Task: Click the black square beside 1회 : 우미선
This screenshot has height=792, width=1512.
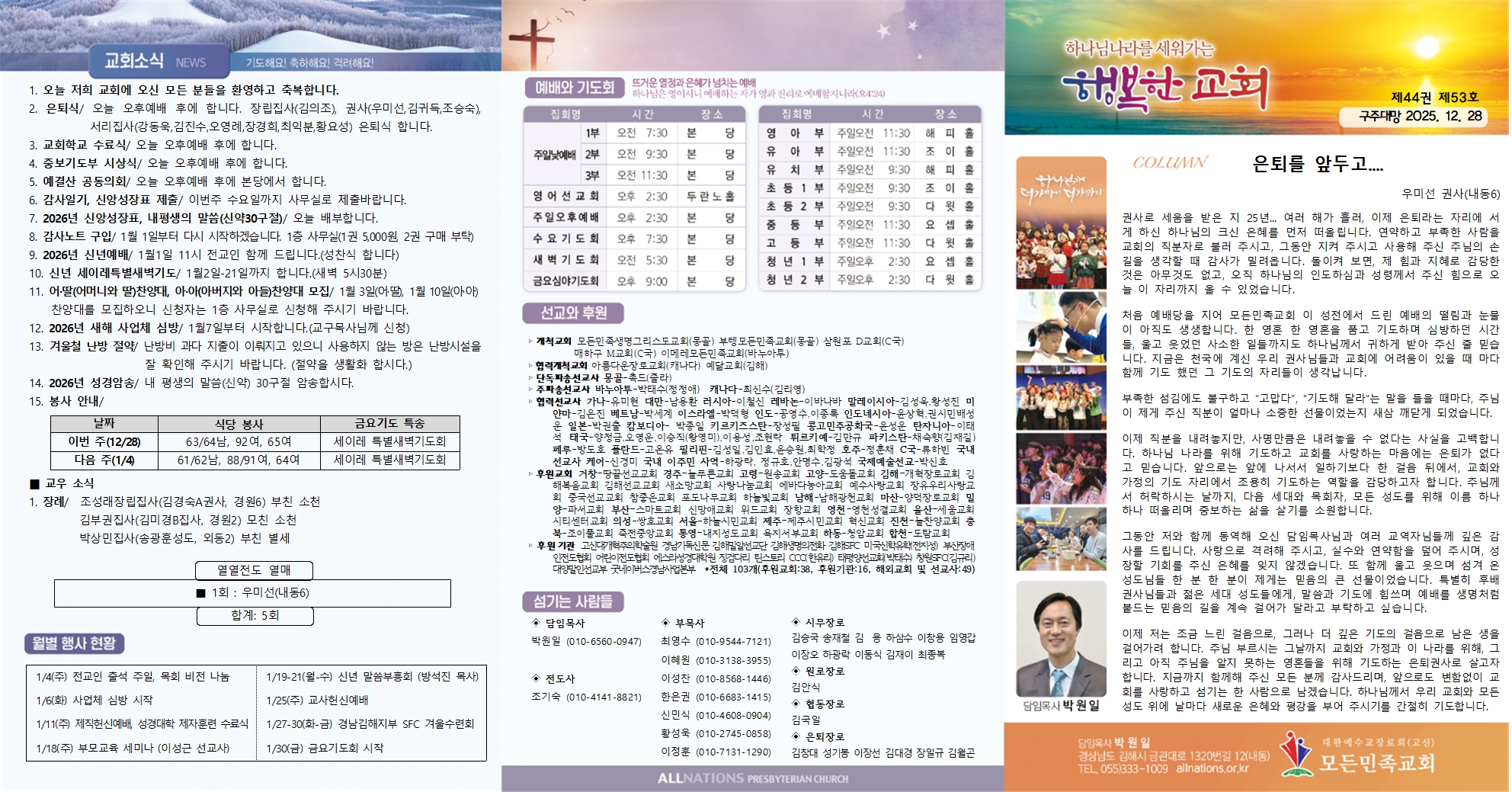Action: tap(200, 593)
